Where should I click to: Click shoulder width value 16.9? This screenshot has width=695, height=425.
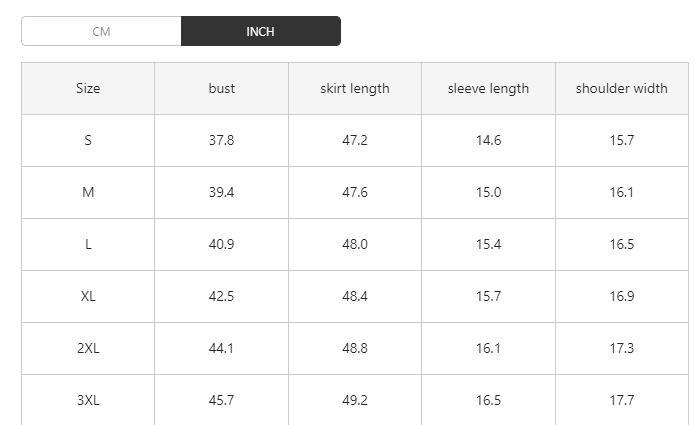click(621, 296)
